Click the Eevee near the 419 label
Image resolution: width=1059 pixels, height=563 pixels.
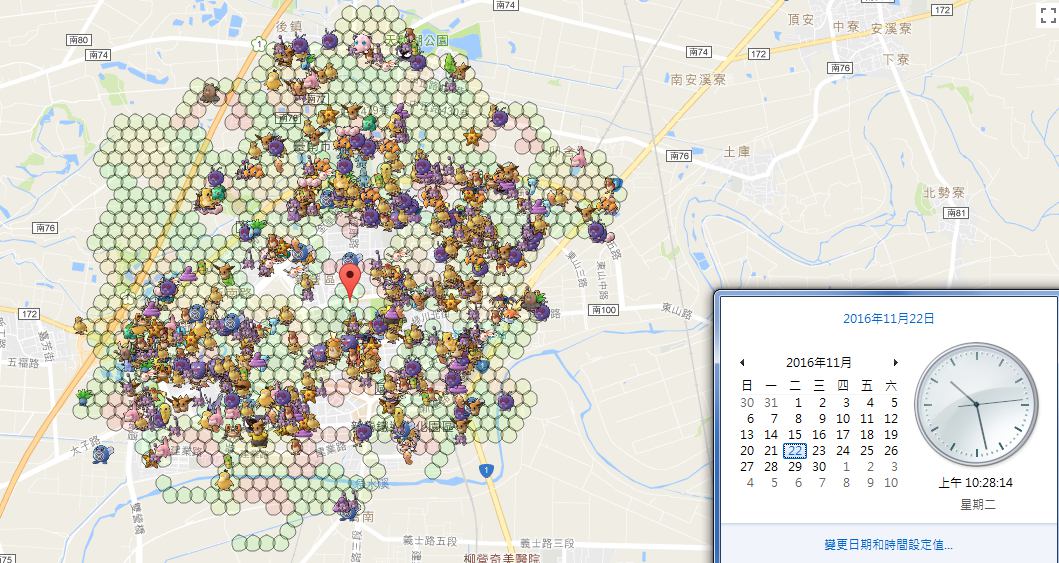(353, 112)
